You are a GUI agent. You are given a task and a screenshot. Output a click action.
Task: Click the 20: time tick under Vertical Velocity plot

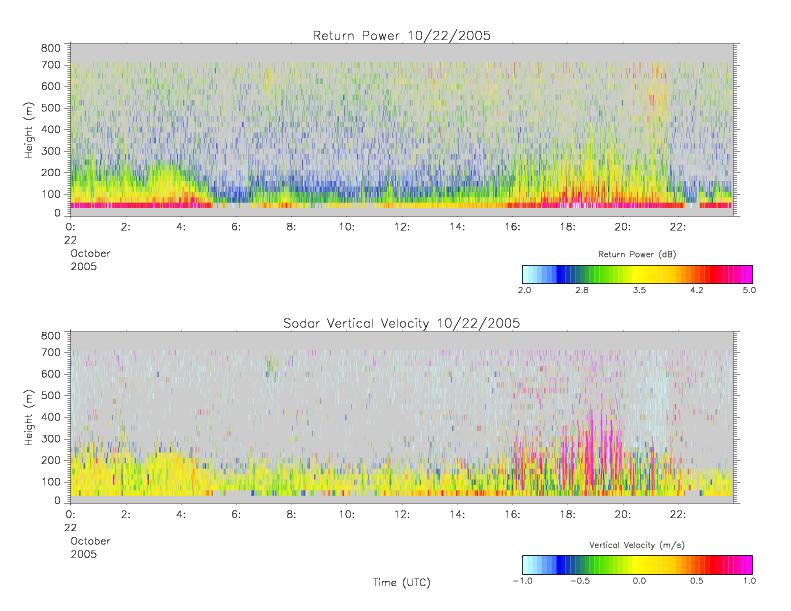(623, 515)
